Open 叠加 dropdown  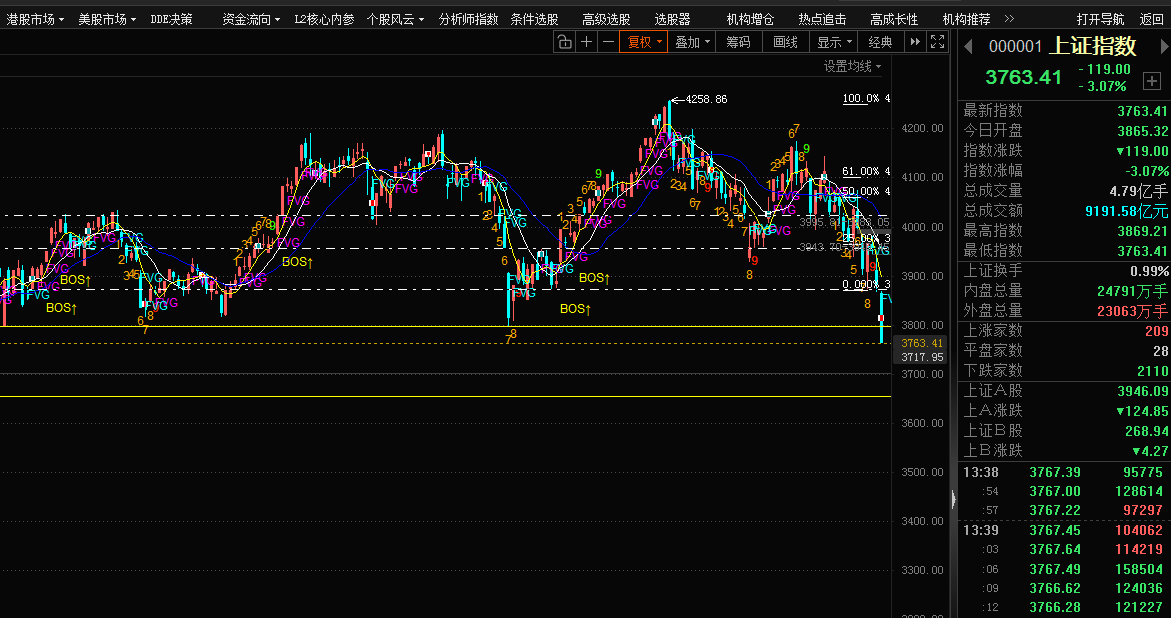tap(691, 43)
